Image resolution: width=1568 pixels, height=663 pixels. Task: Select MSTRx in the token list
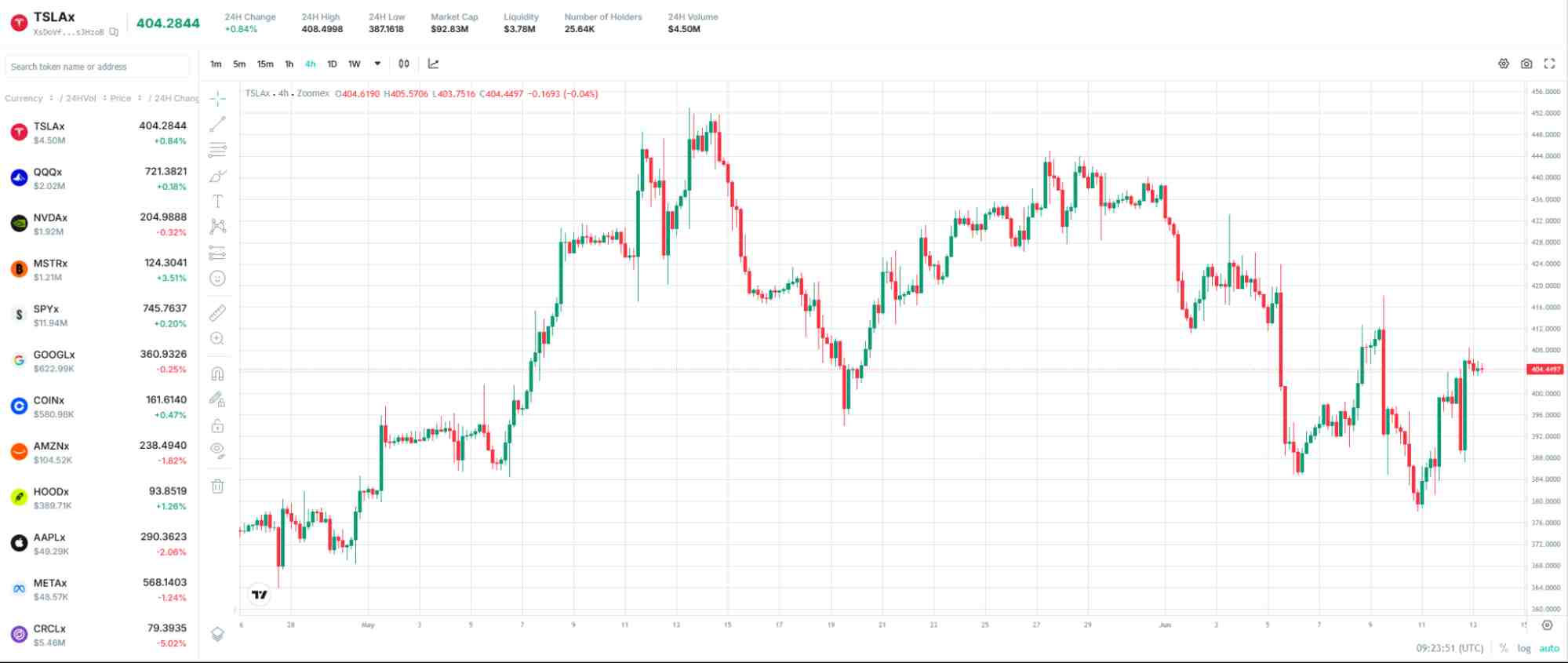click(x=99, y=269)
